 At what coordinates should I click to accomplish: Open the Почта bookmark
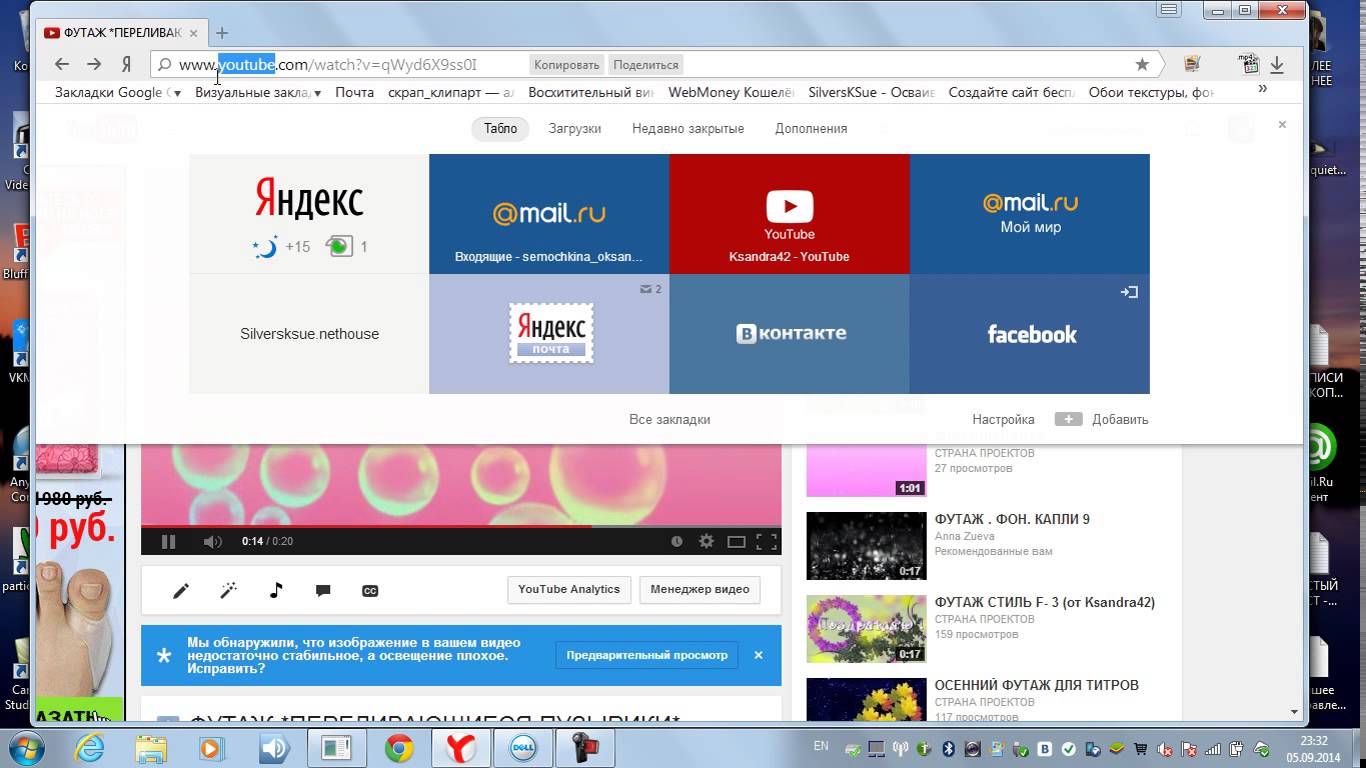[x=354, y=92]
